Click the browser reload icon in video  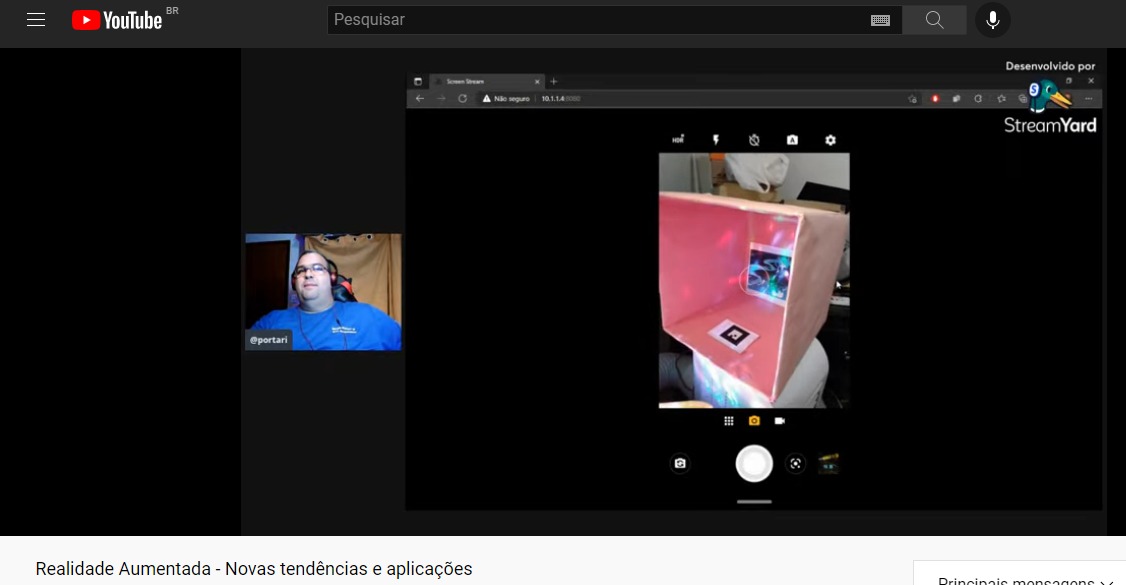click(x=462, y=98)
